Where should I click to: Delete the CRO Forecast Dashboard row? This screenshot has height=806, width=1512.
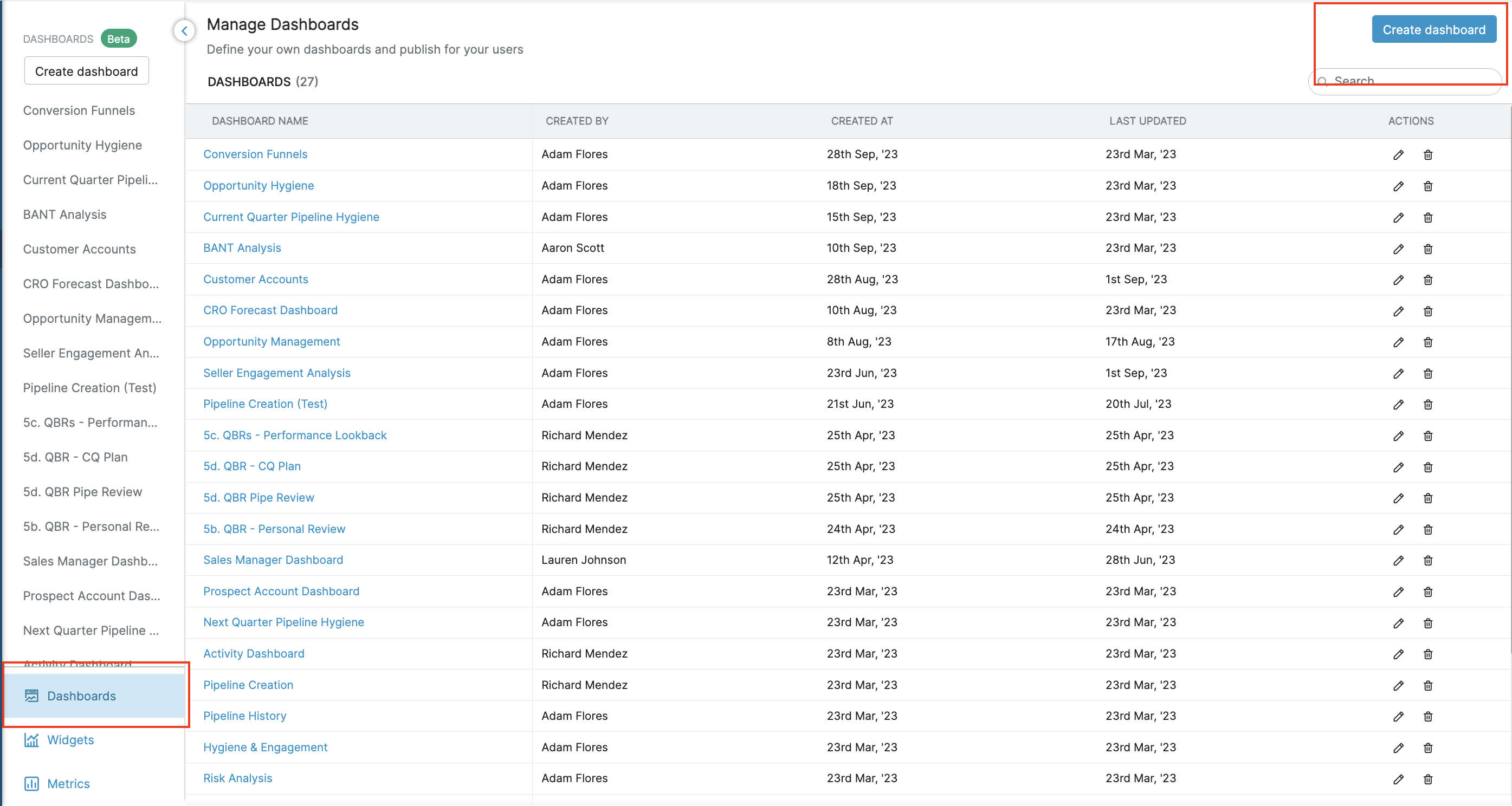pos(1428,311)
